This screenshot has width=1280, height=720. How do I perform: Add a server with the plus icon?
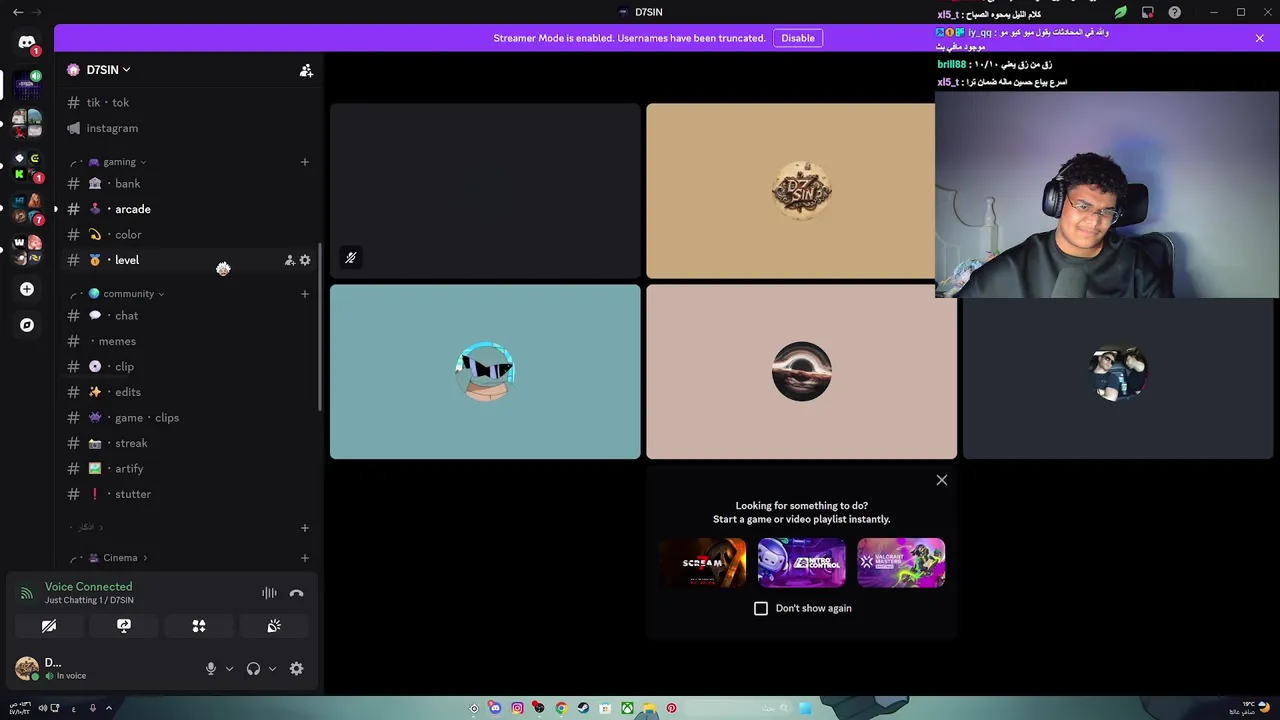click(27, 289)
